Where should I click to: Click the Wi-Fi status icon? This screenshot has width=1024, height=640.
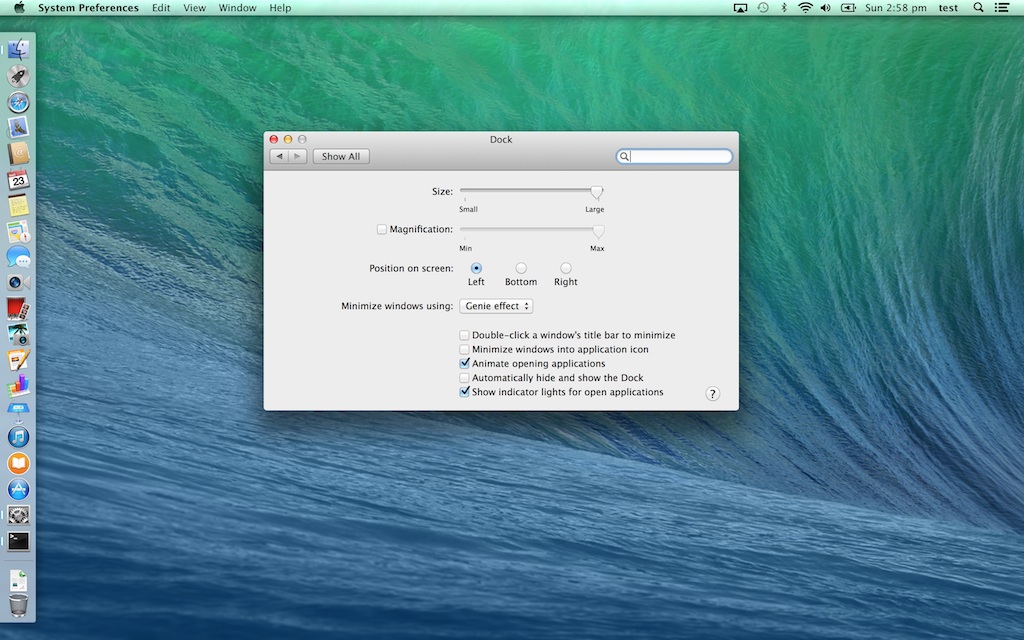[806, 8]
